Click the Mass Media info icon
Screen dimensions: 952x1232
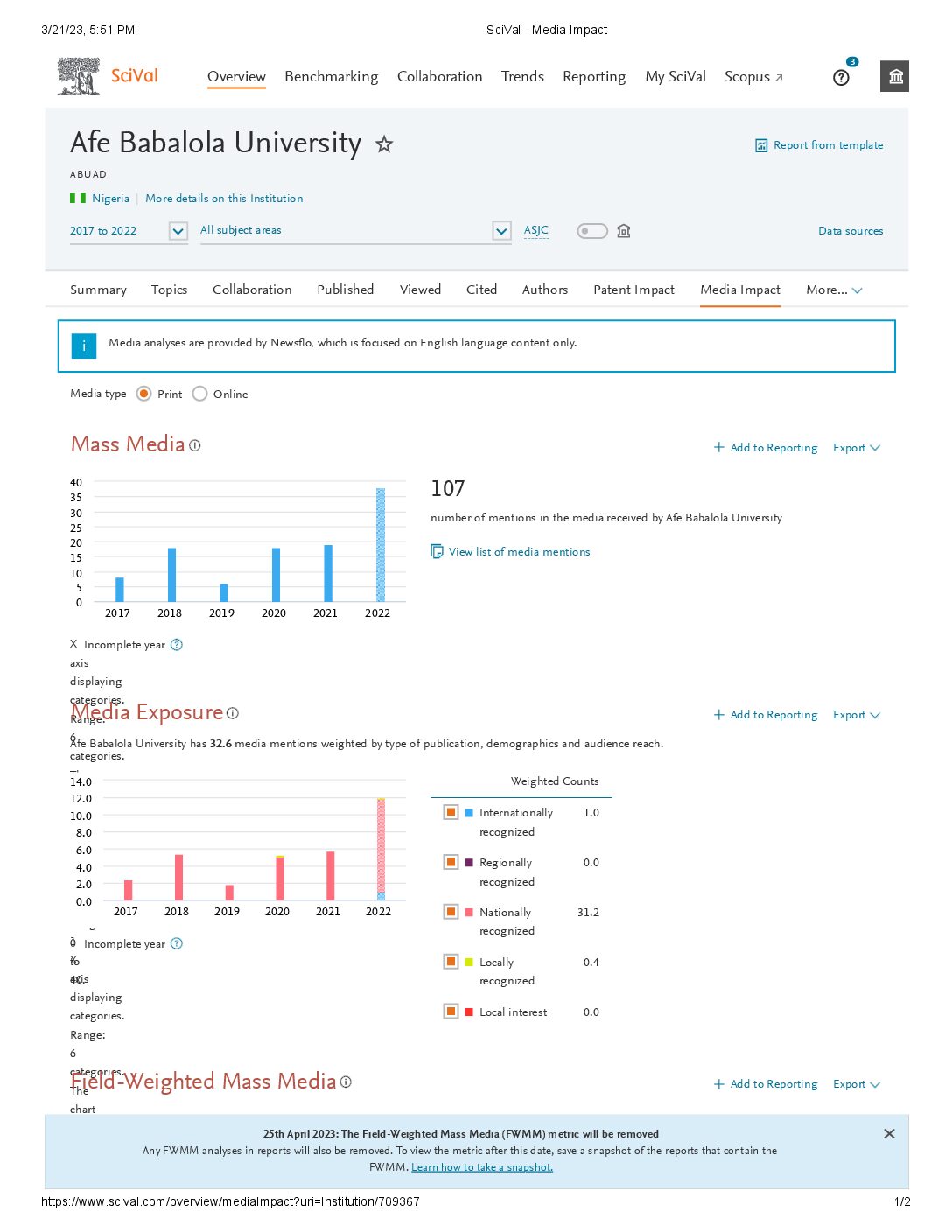[195, 445]
